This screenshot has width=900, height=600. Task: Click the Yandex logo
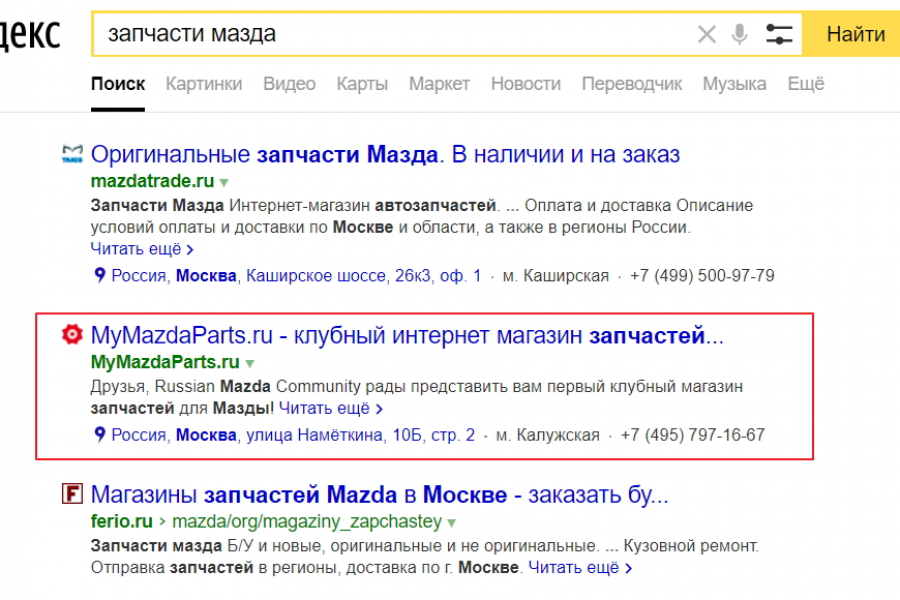click(30, 34)
